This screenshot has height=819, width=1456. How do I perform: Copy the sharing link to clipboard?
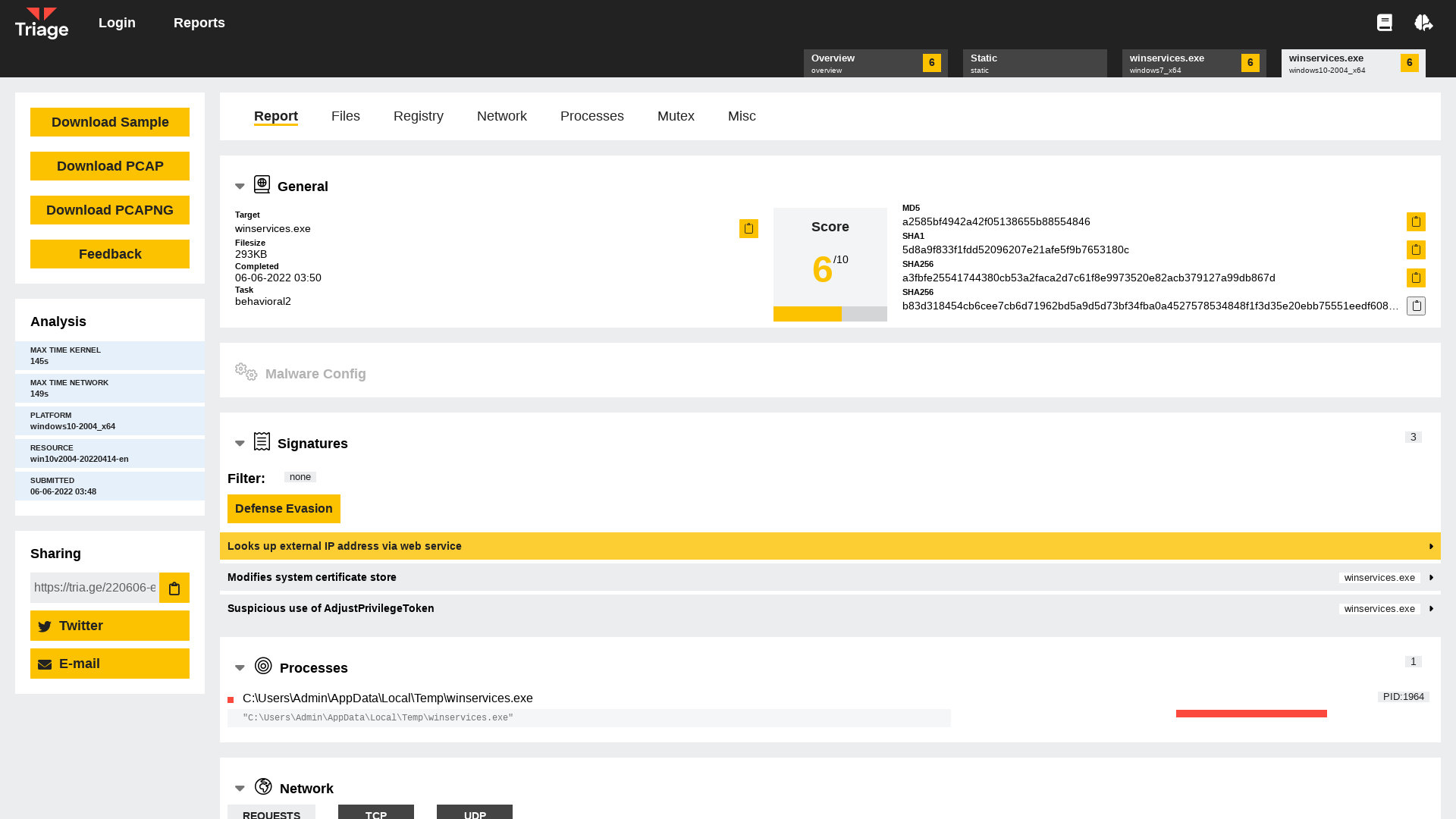tap(174, 588)
